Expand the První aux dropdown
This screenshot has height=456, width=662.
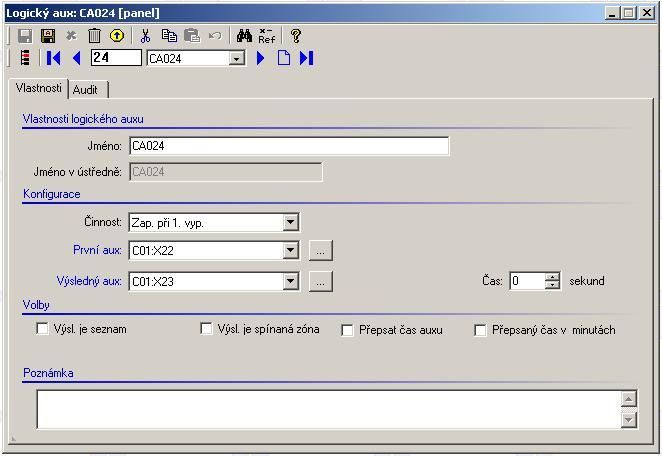click(290, 251)
